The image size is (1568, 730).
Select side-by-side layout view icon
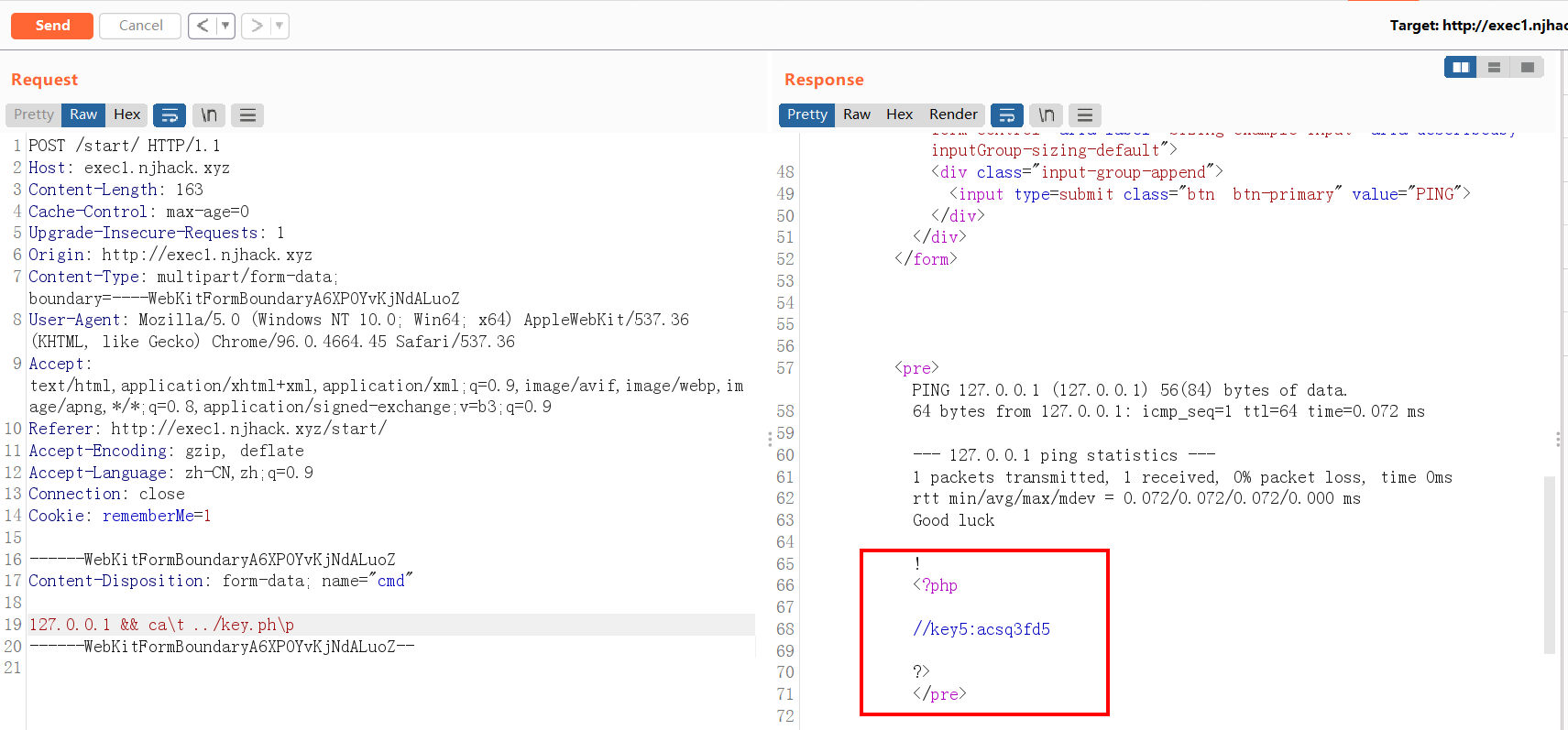1461,67
